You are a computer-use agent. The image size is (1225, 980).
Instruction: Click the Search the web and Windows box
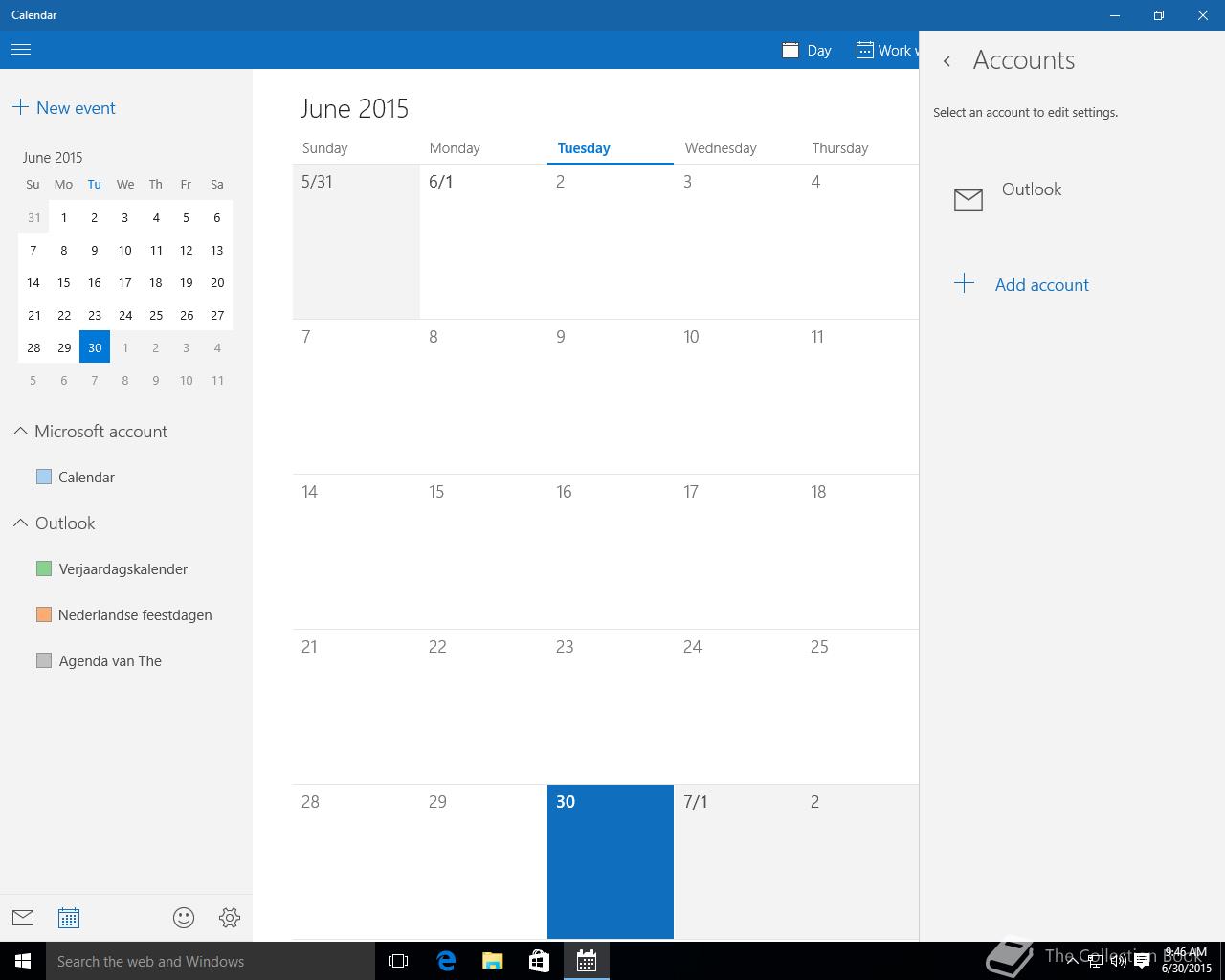pos(211,961)
